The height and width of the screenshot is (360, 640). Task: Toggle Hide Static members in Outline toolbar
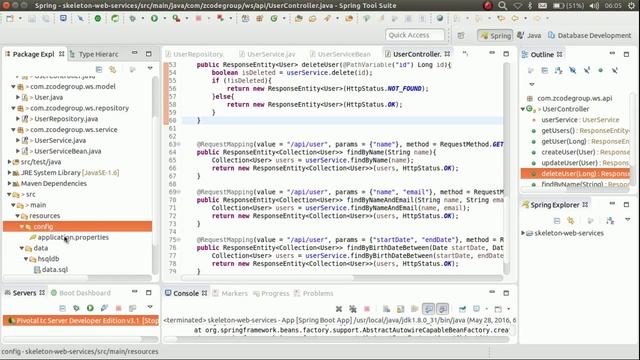[x=587, y=71]
